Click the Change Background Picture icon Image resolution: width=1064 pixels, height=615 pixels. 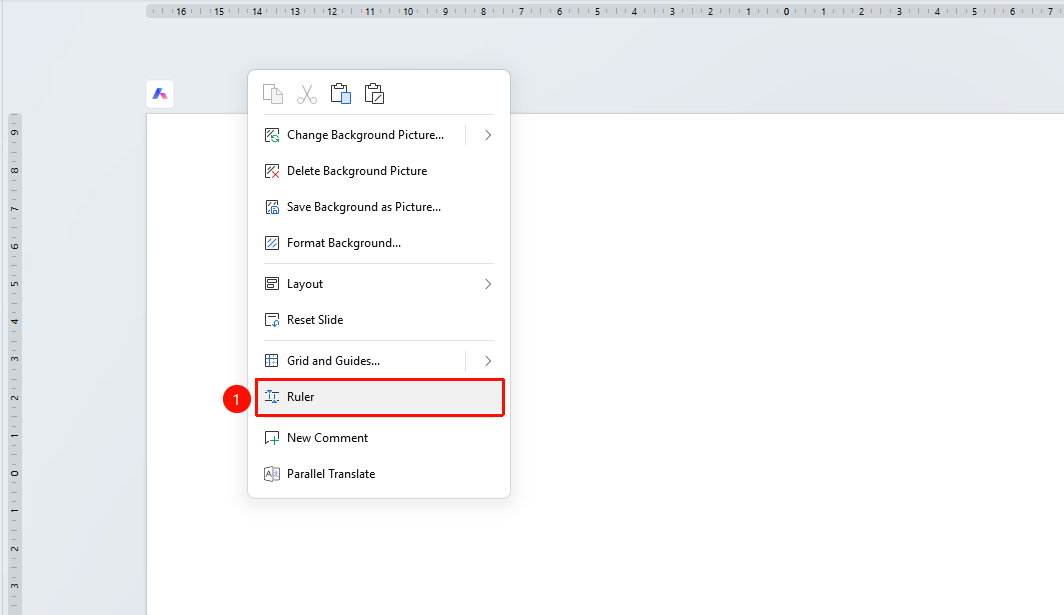coord(271,135)
